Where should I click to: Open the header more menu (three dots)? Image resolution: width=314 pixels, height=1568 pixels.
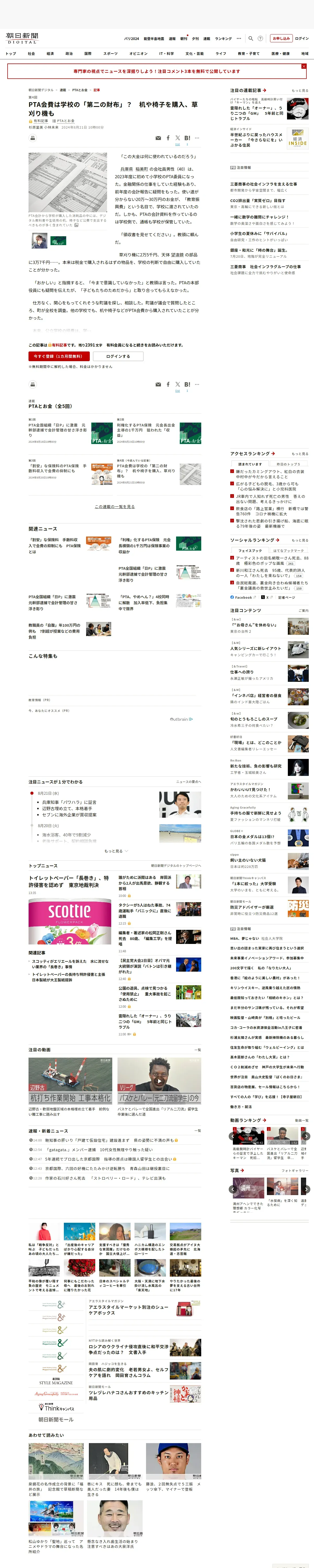(x=239, y=38)
